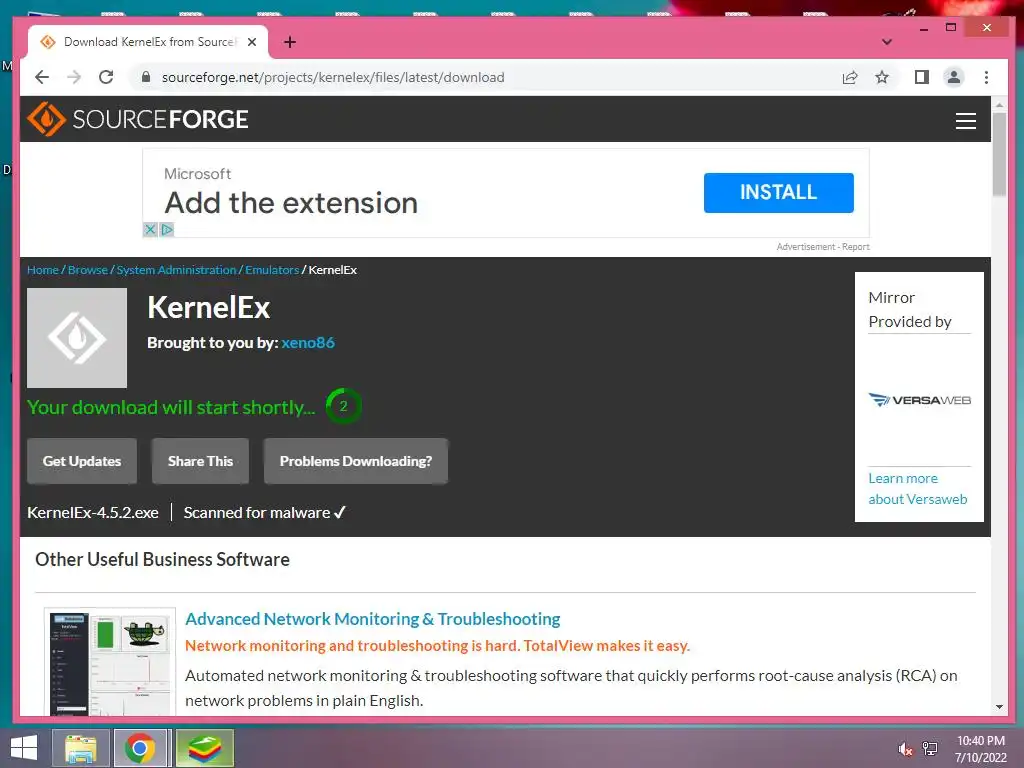Open the SourceForge hamburger menu

coord(965,121)
